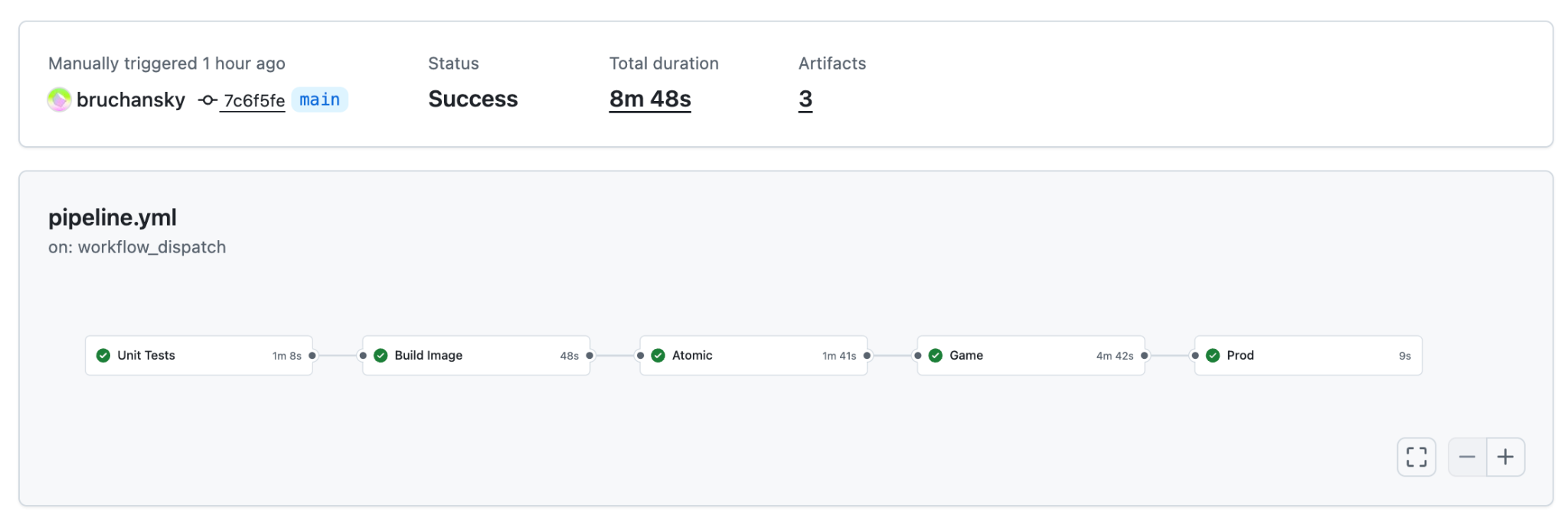Click the Prod job success checkmark
The image size is (1568, 521).
1213,355
